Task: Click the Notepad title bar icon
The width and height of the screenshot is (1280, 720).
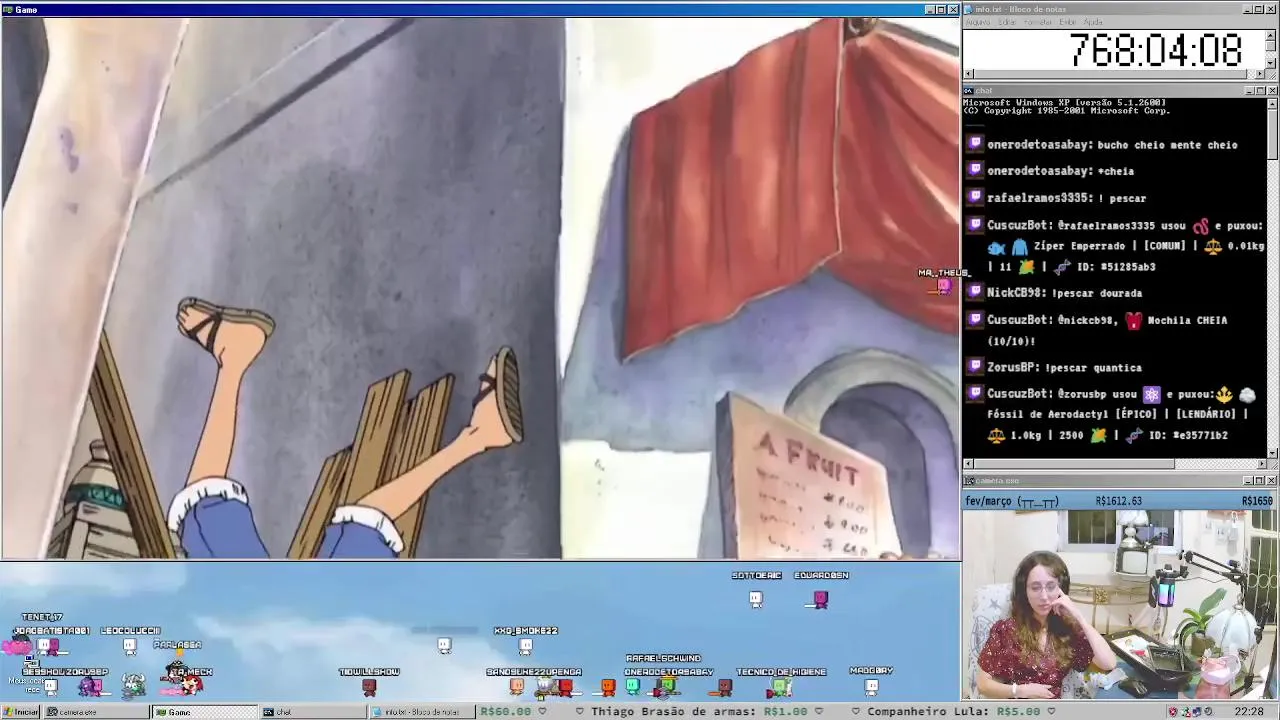Action: pos(968,9)
